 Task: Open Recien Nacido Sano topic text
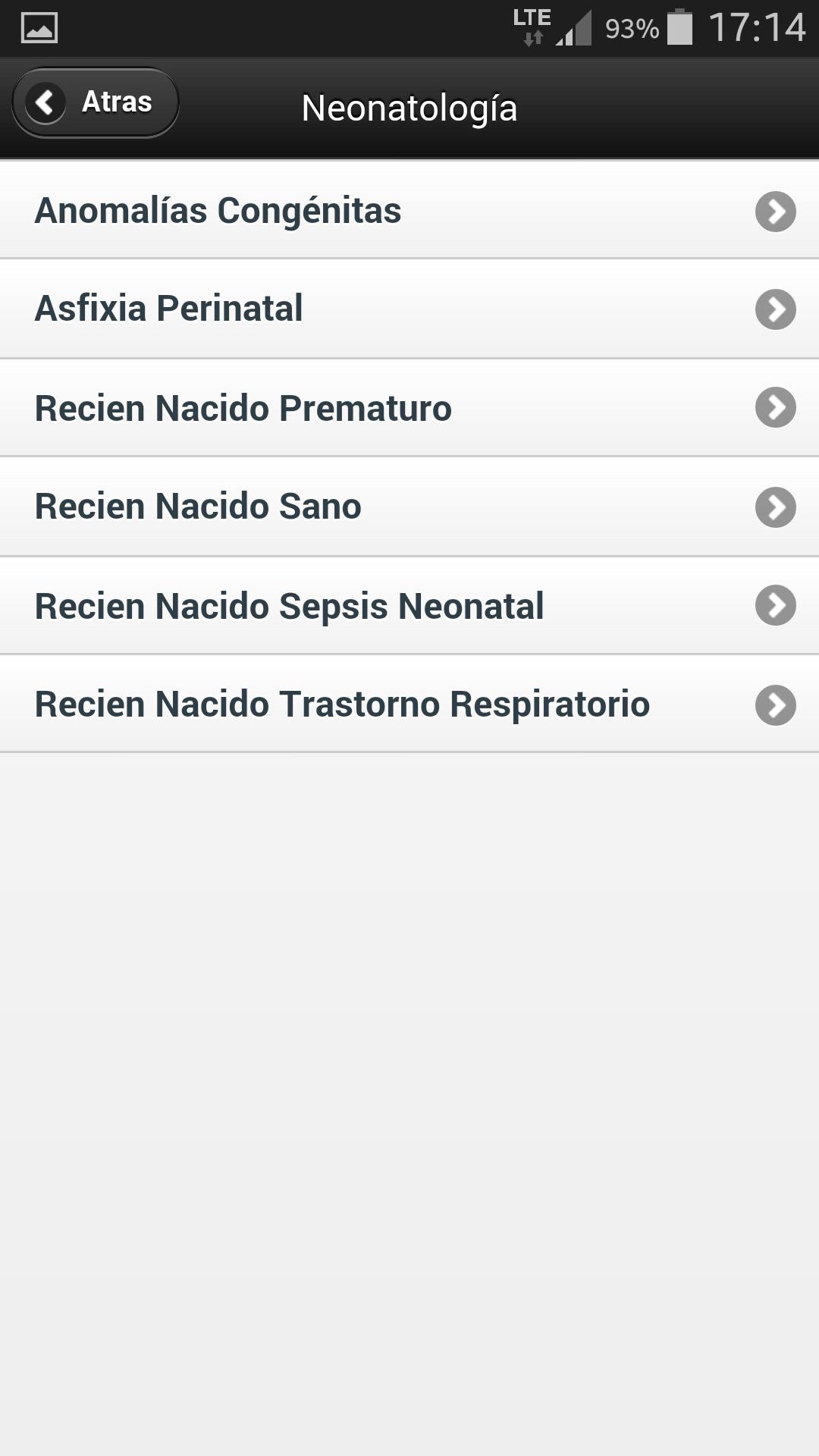(198, 507)
